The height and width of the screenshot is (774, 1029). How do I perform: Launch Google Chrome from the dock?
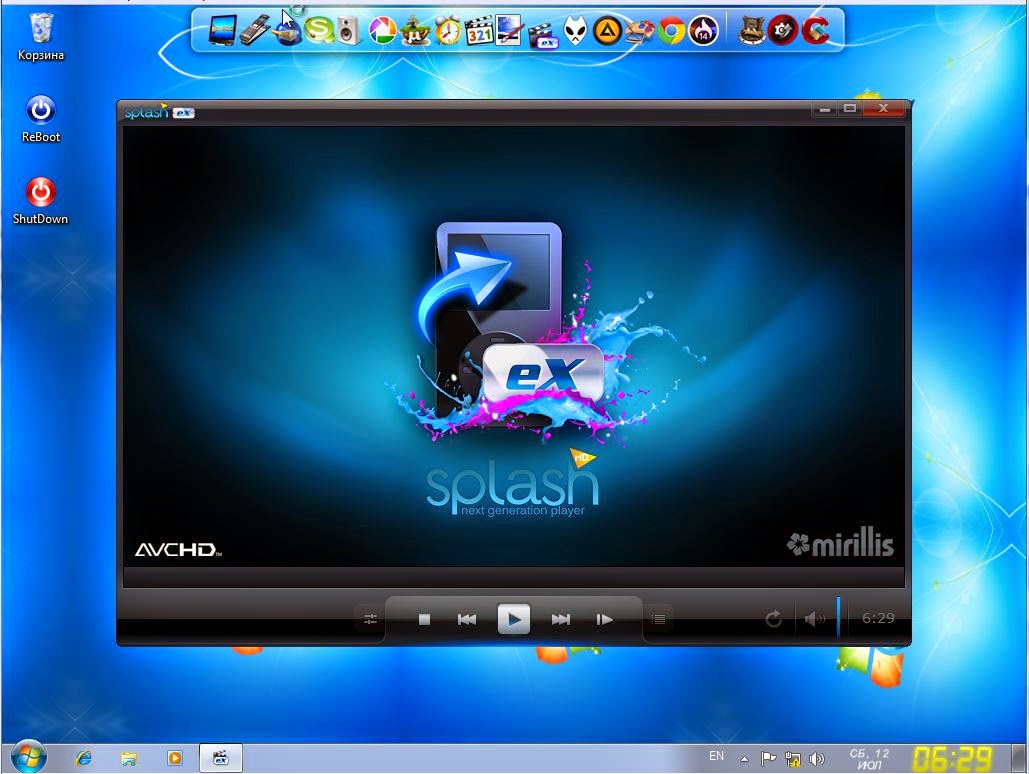(x=671, y=30)
